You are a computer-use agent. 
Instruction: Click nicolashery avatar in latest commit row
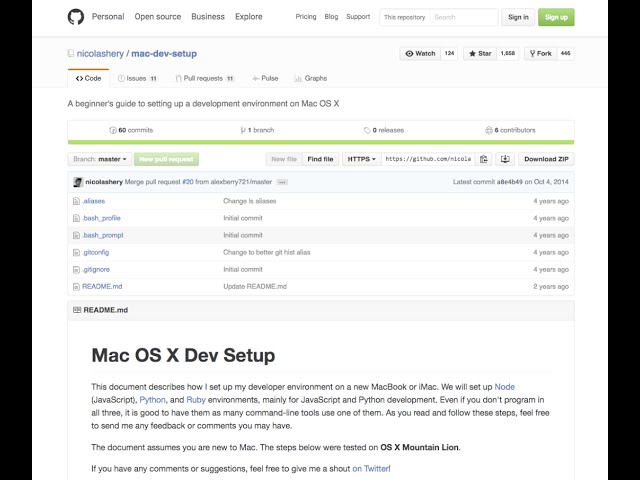pos(78,182)
